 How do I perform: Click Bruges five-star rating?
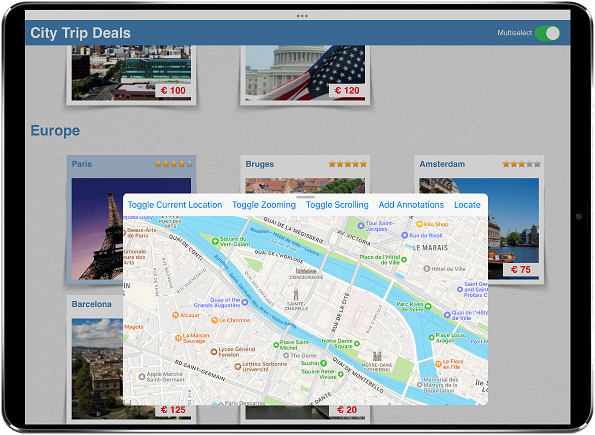(348, 164)
